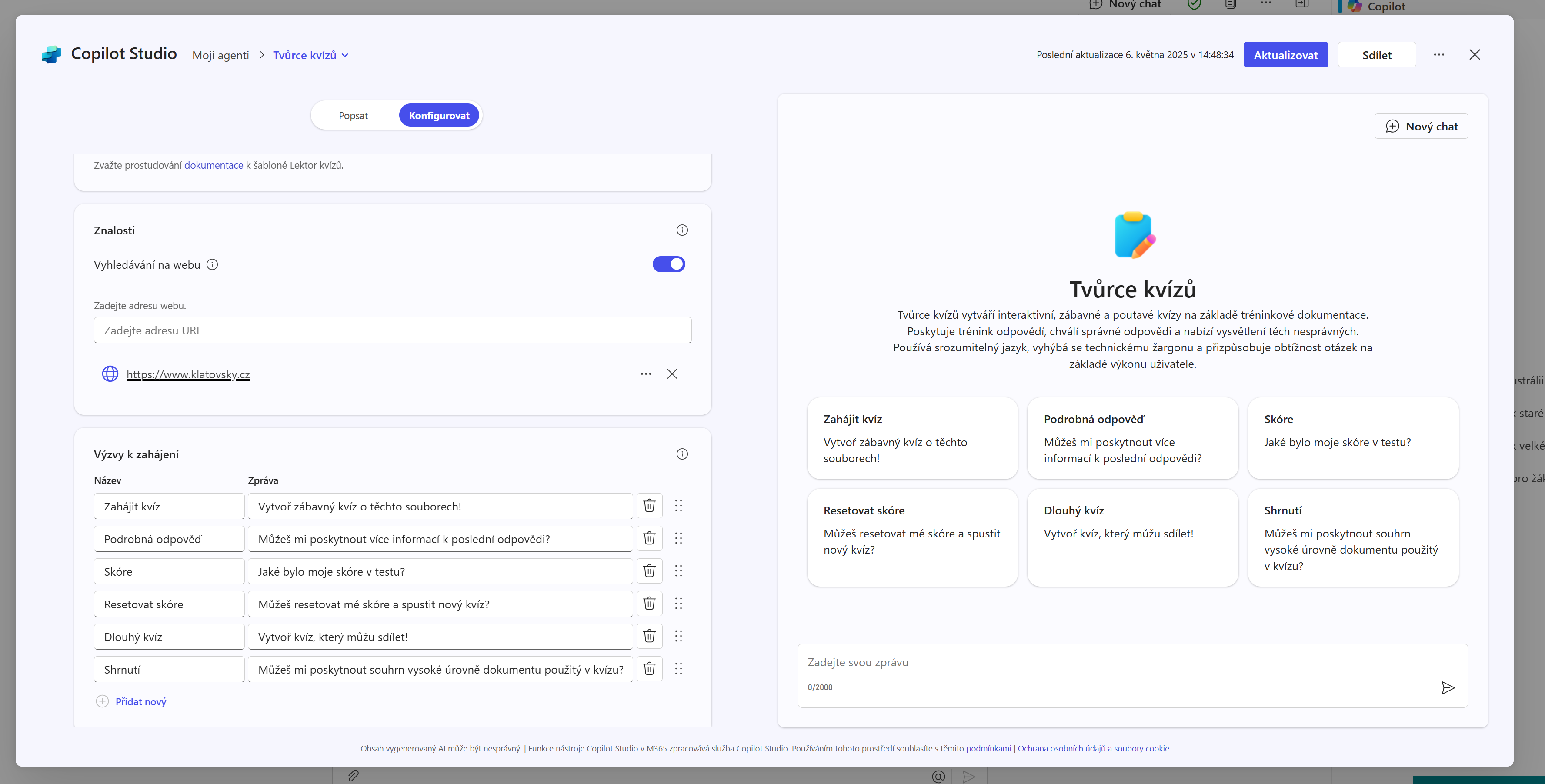The image size is (1545, 784).
Task: Click the paperclip attach icon in background window
Action: click(353, 776)
